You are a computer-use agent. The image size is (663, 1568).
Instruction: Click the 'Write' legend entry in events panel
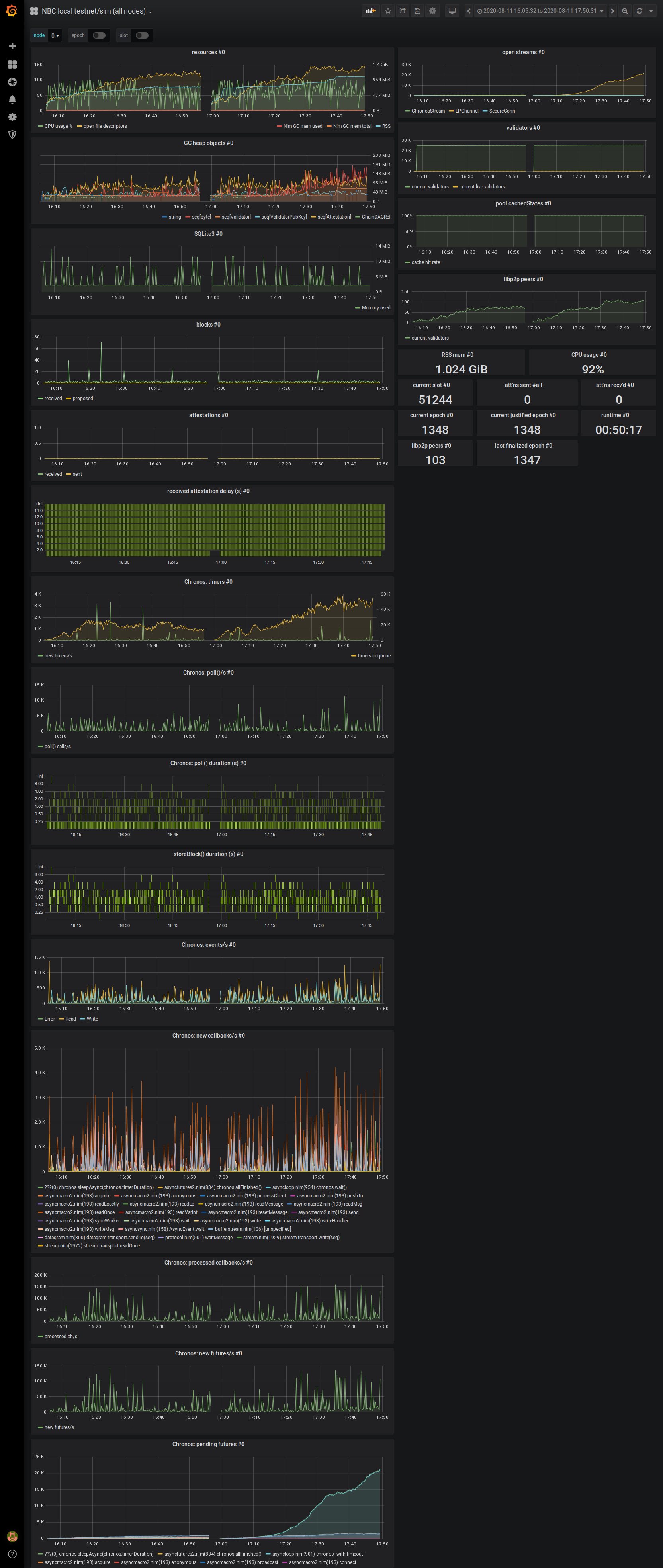[x=92, y=1019]
